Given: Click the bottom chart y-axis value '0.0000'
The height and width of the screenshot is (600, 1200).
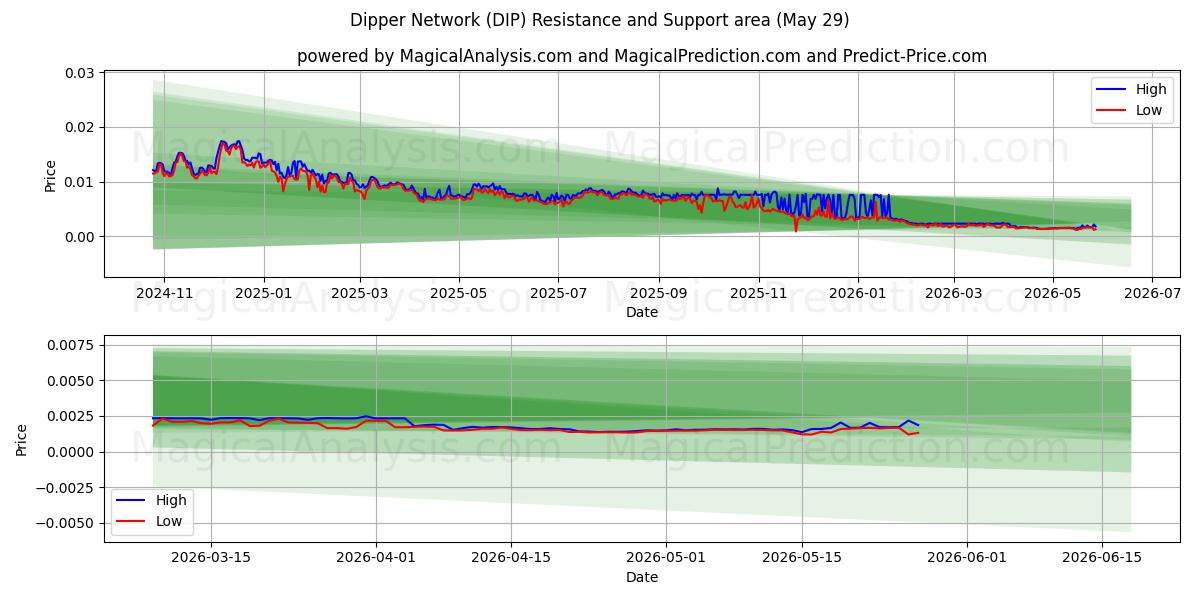Looking at the screenshot, I should point(72,452).
